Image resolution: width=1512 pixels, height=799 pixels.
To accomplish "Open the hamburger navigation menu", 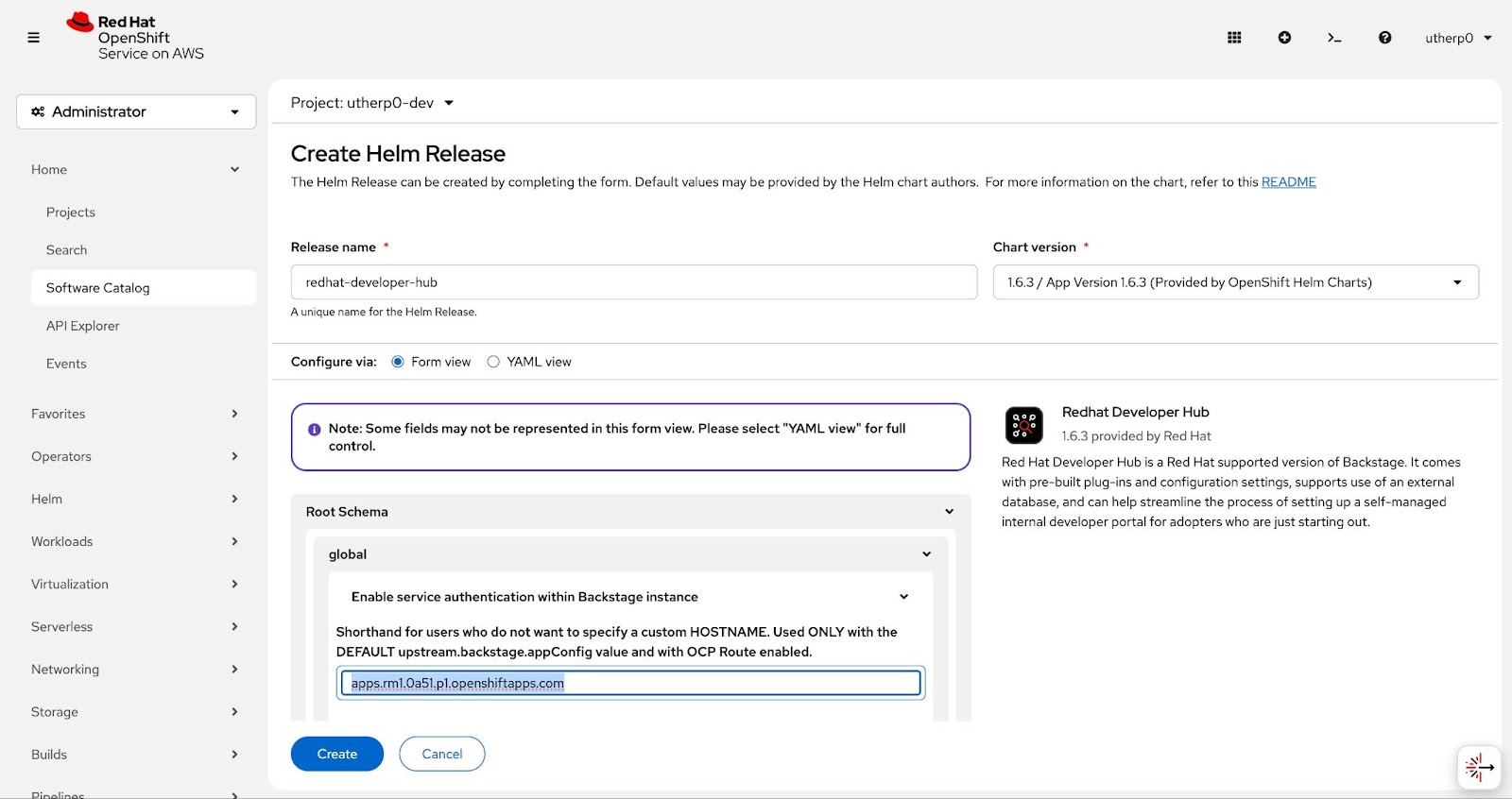I will [x=34, y=38].
